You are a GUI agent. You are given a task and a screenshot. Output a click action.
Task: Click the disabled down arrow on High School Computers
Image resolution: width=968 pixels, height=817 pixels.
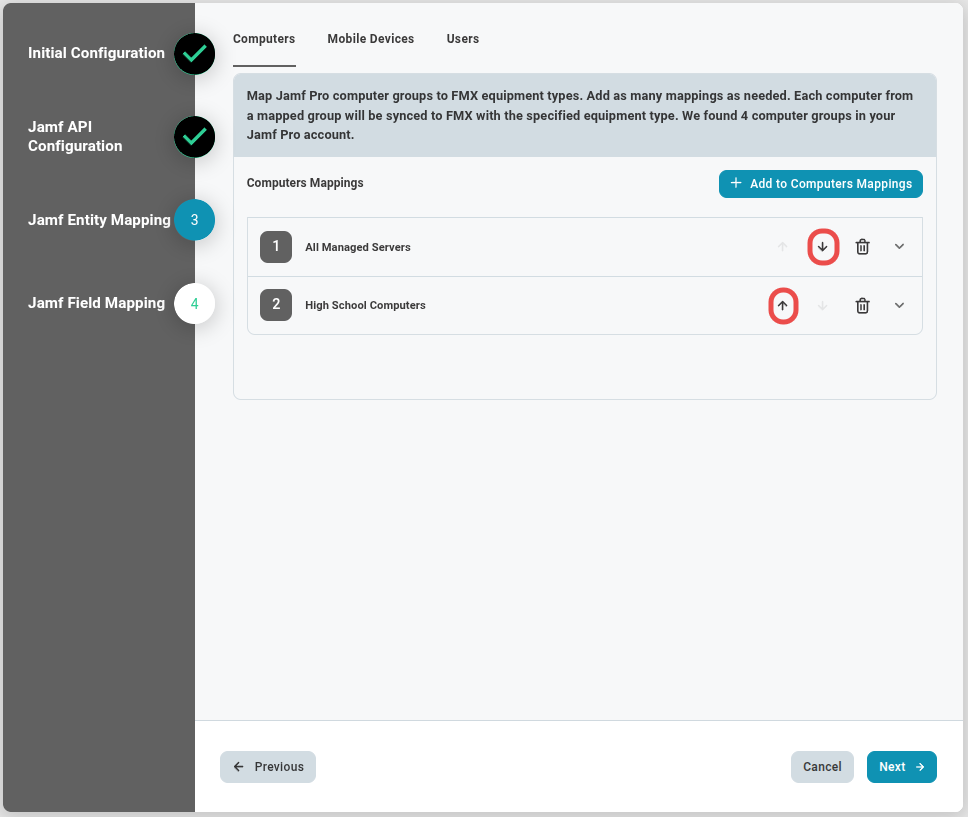tap(822, 306)
